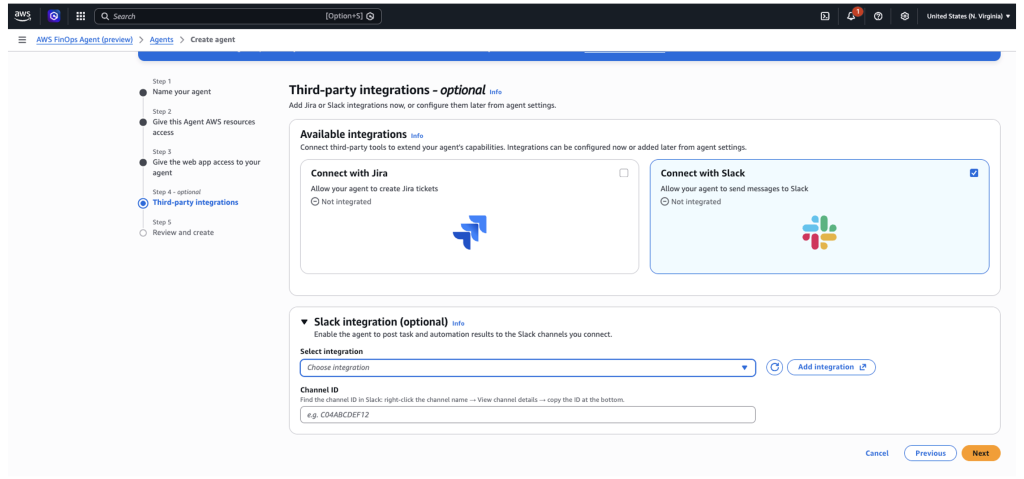1024x479 pixels.
Task: Check the Connect with Jira checkbox
Action: tap(624, 173)
